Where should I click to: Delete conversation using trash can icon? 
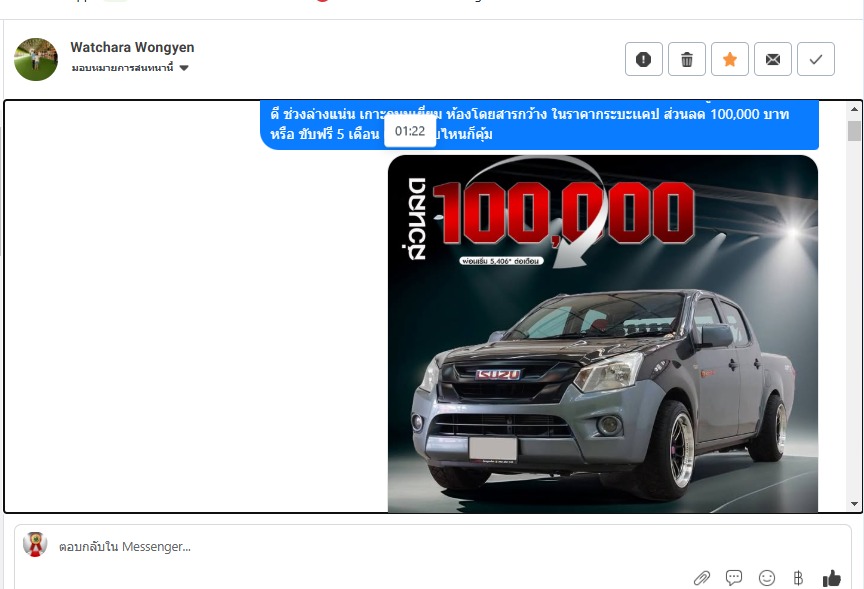(x=687, y=59)
